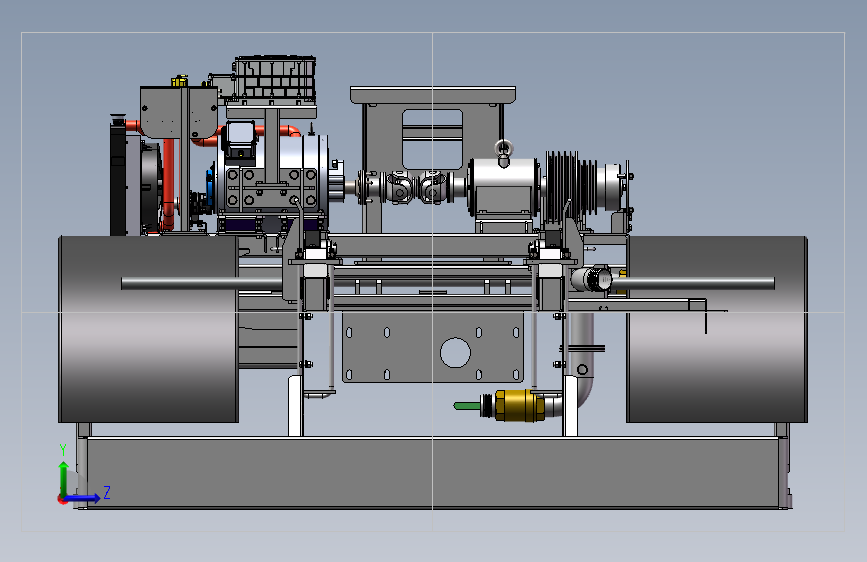
Task: Select the brass valve body at the bottom
Action: (519, 405)
